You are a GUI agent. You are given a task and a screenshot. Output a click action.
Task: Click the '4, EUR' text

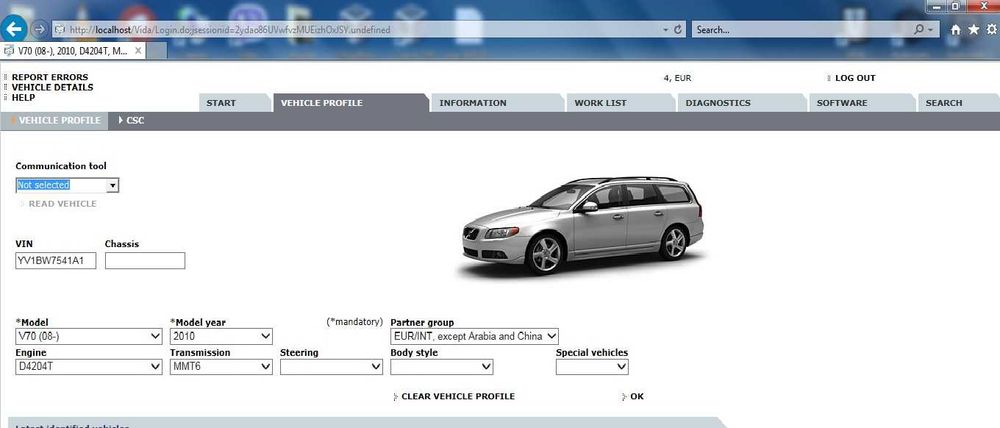[677, 78]
